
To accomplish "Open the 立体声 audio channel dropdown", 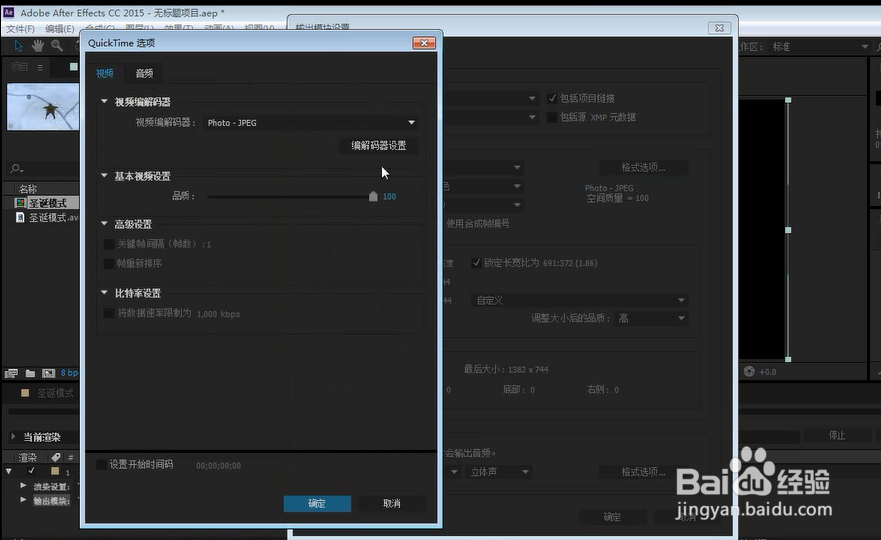I will point(498,471).
